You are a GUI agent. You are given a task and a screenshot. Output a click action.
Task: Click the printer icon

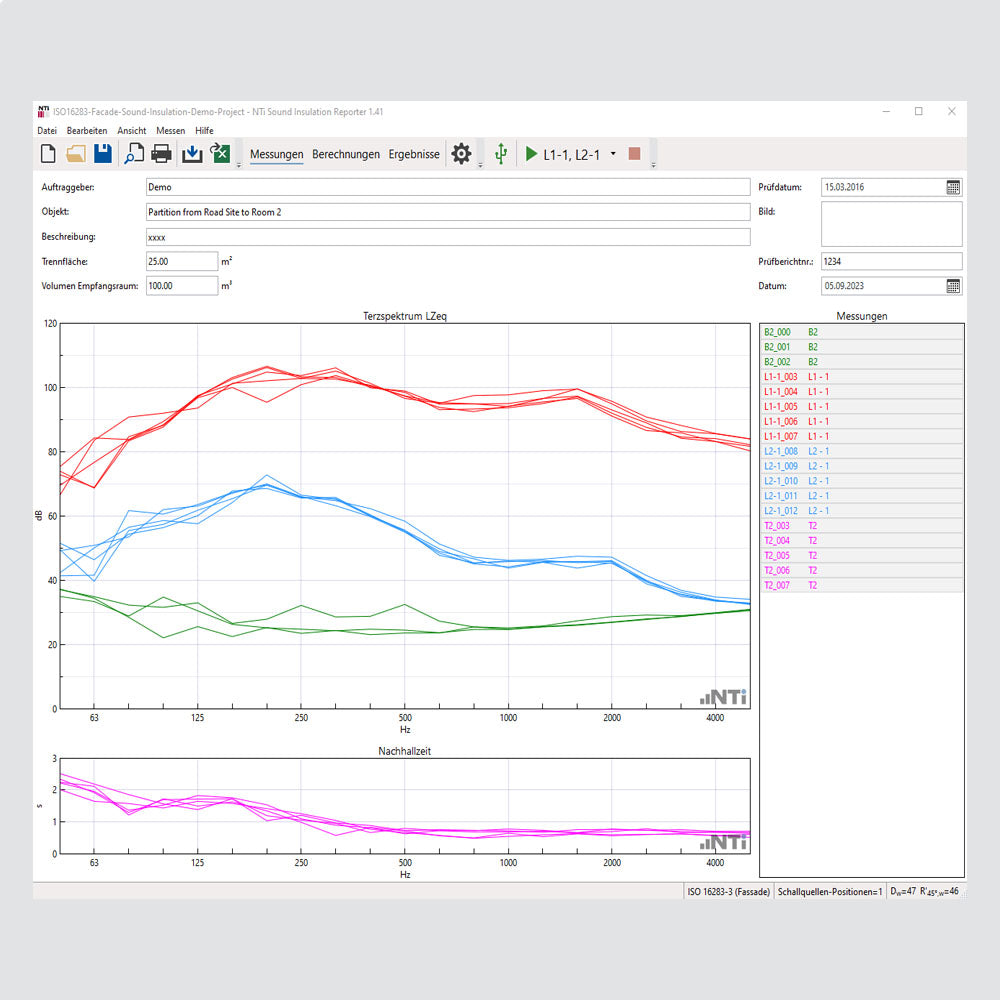tap(160, 154)
